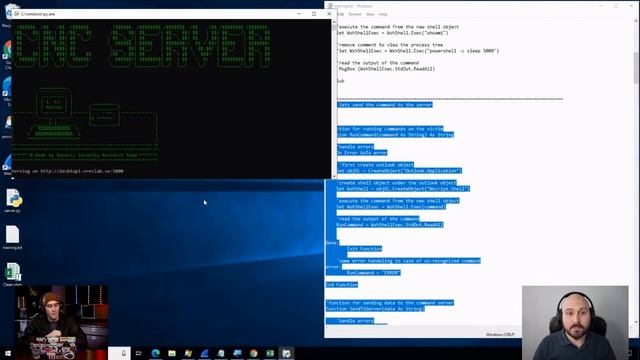Click the py.exe console window title icon
This screenshot has width=640, height=360.
click(16, 13)
